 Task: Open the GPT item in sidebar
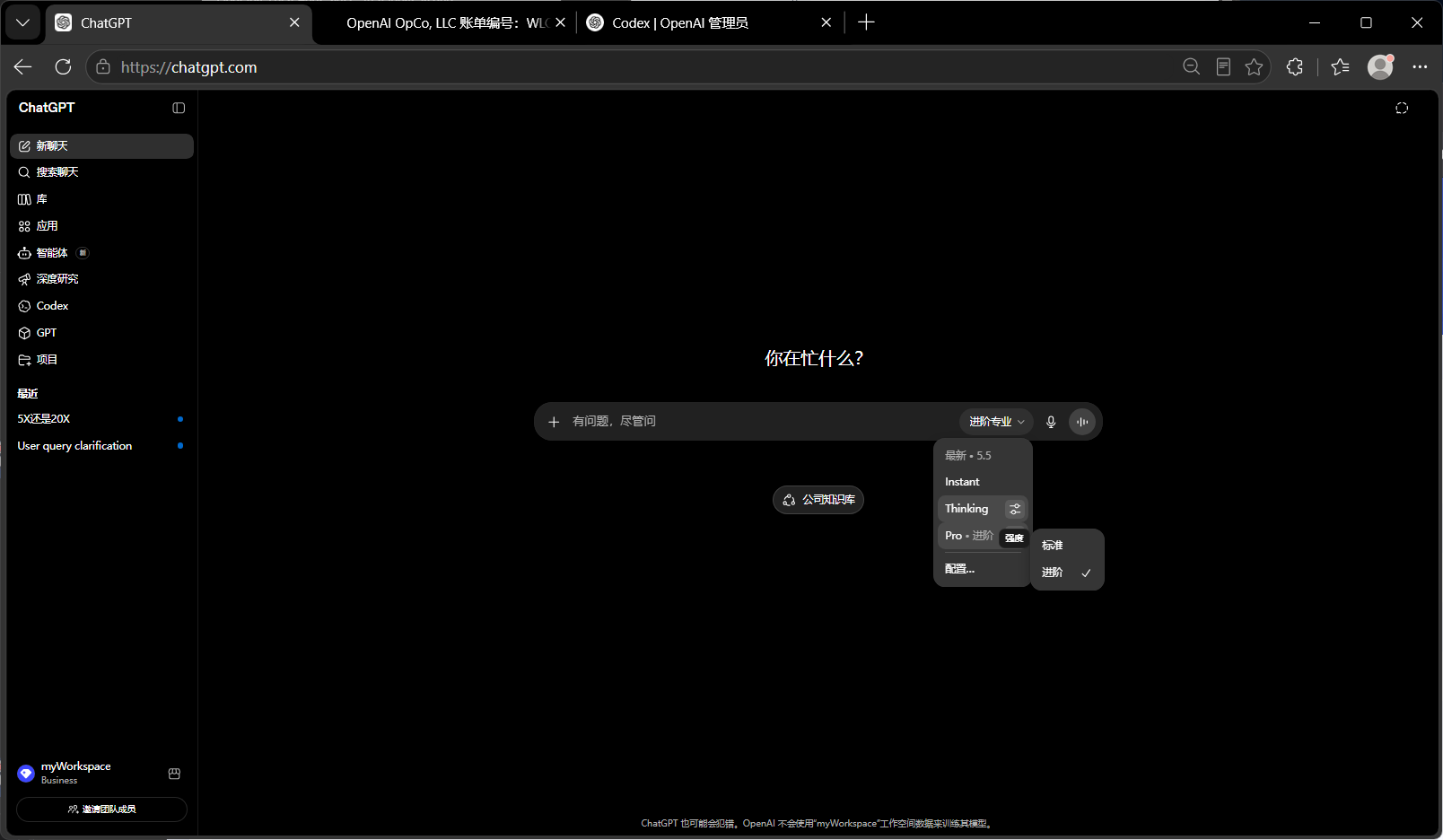tap(101, 333)
